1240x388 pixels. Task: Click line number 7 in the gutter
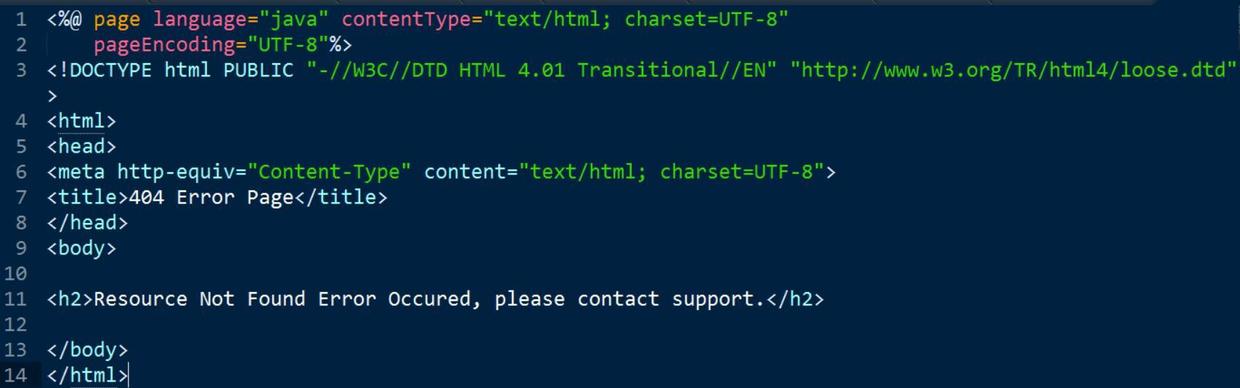pos(22,197)
